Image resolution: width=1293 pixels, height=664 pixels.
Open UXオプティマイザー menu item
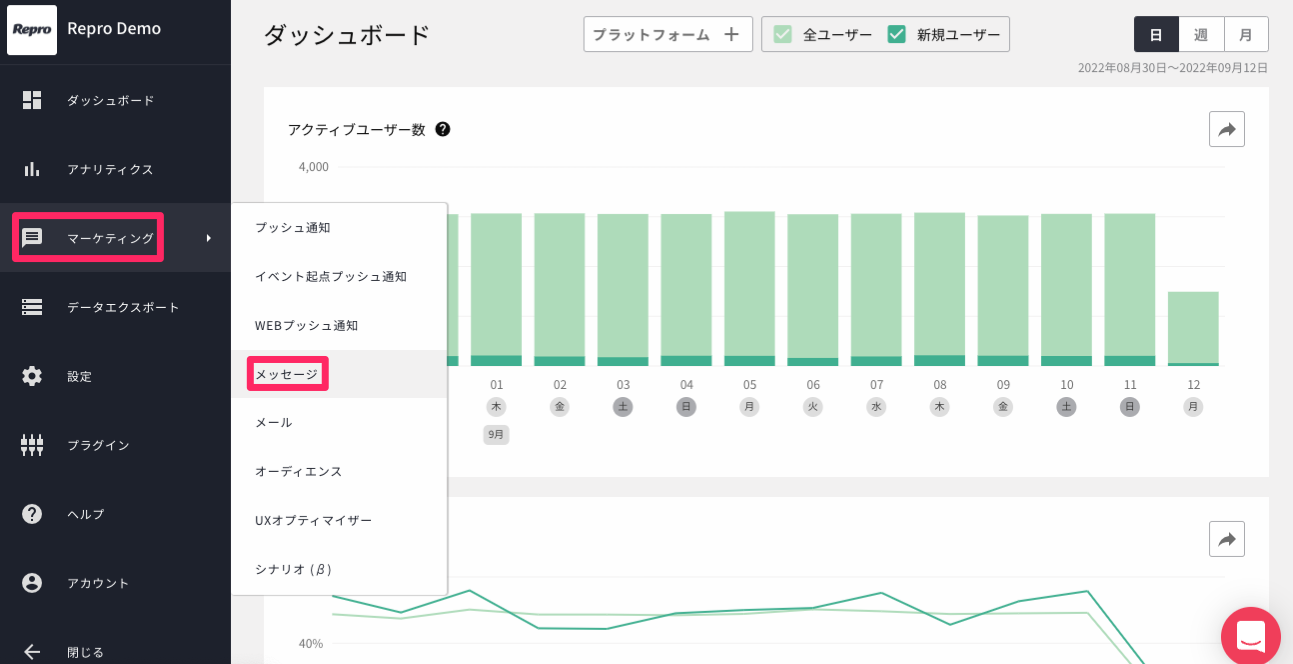pos(339,521)
